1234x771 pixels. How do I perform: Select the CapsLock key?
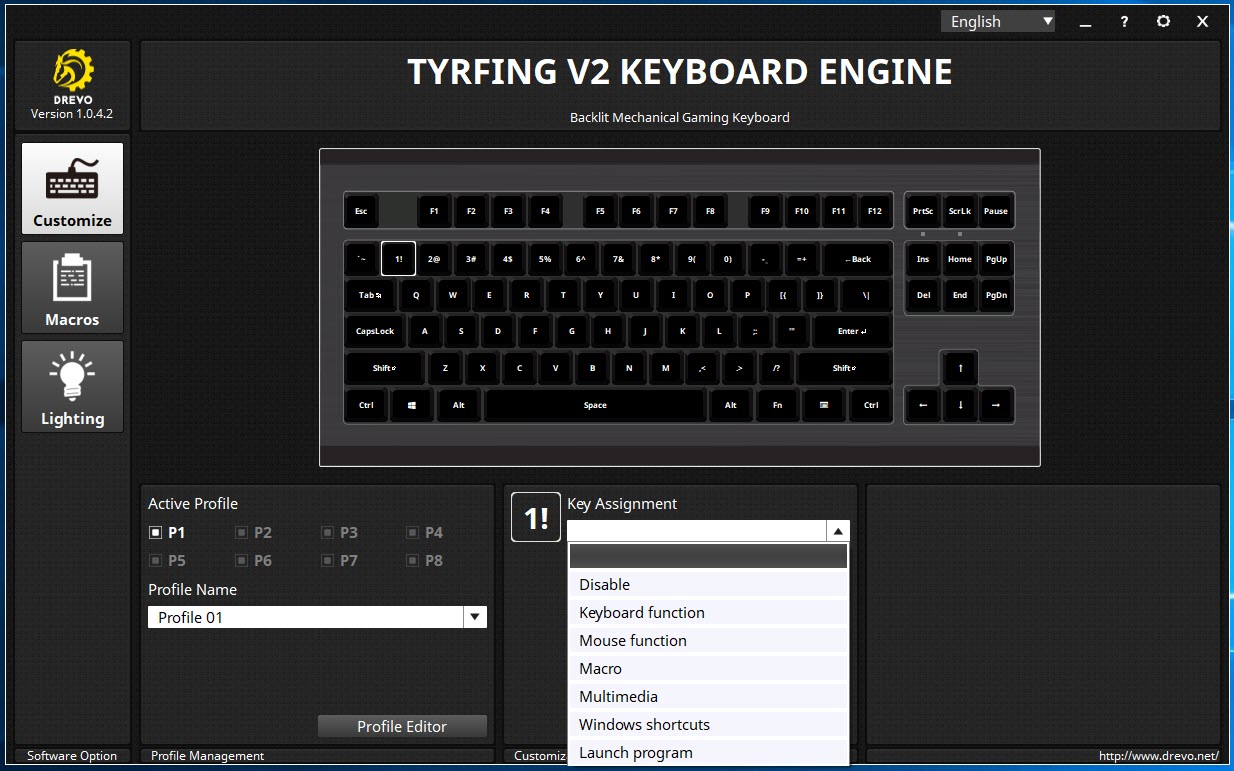375,331
